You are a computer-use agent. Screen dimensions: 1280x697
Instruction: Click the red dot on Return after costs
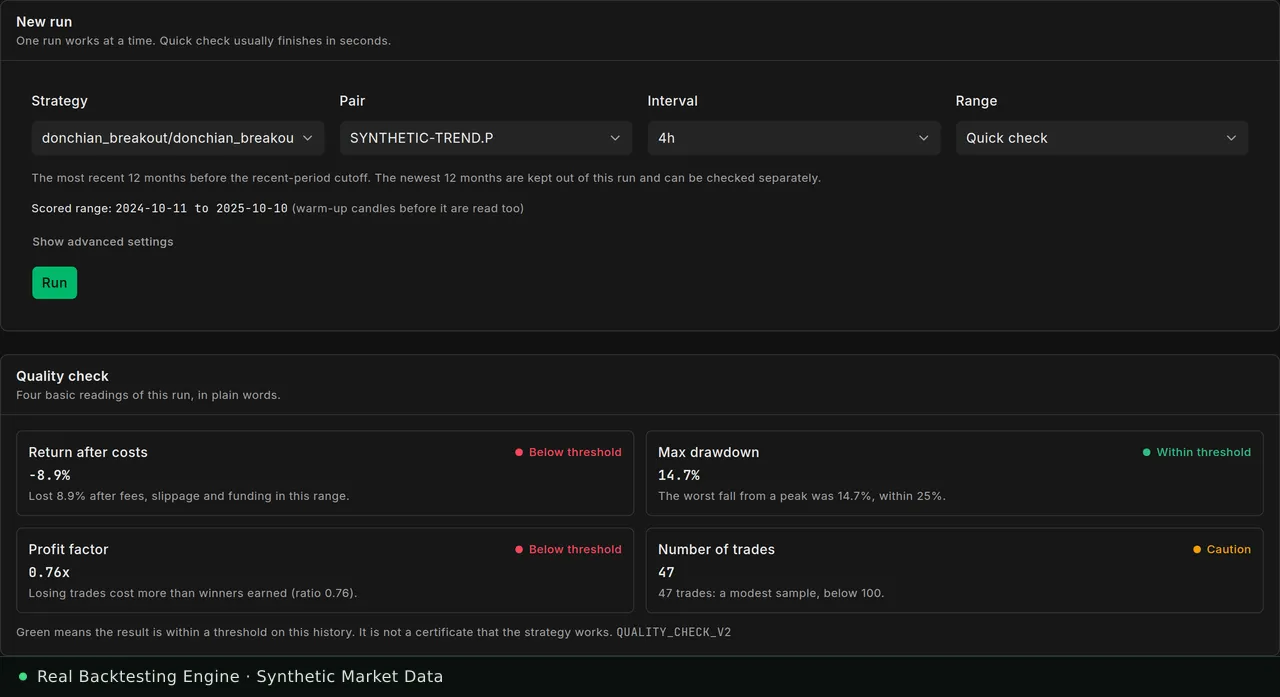click(x=519, y=453)
